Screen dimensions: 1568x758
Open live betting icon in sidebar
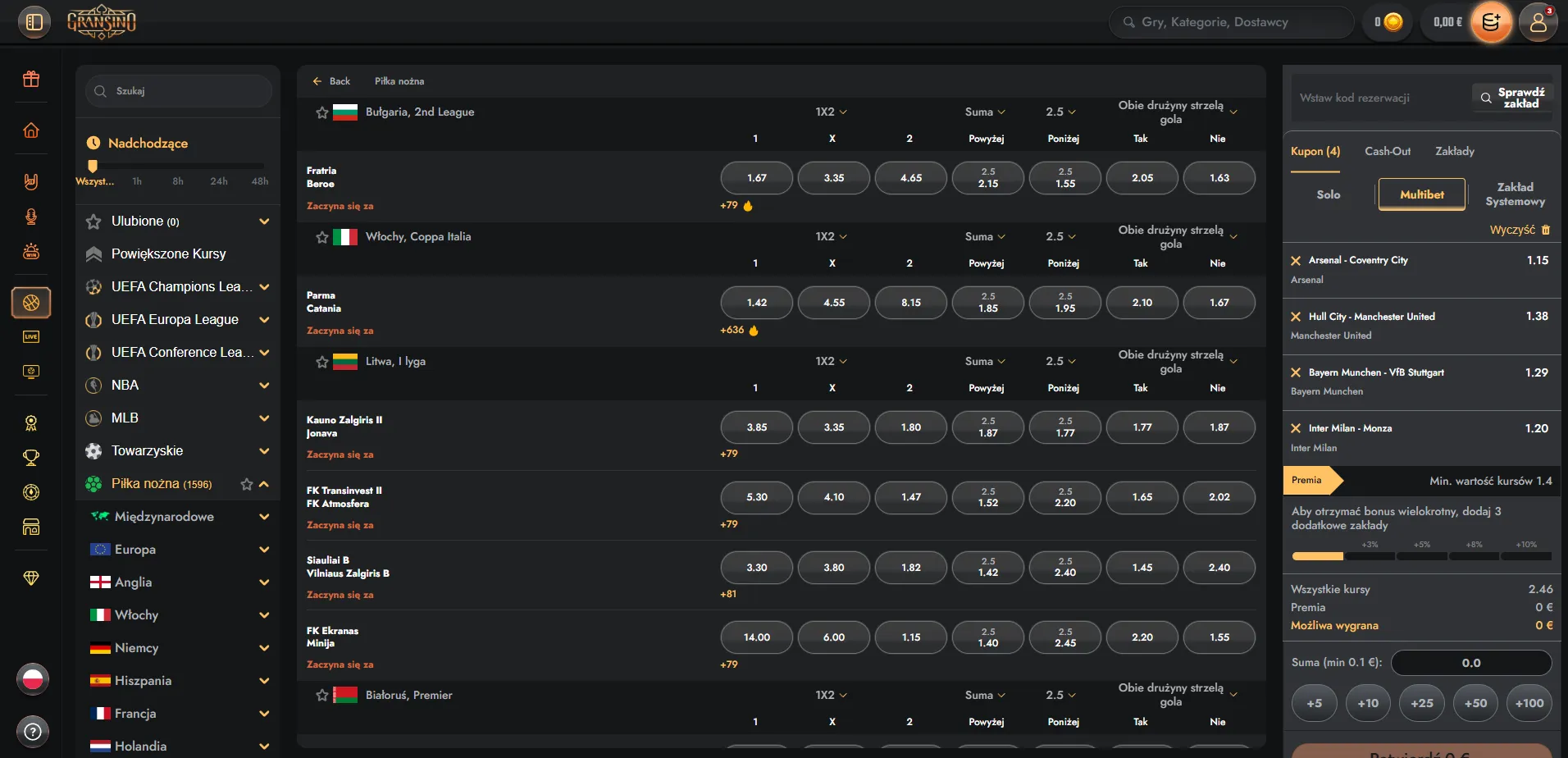pos(31,336)
